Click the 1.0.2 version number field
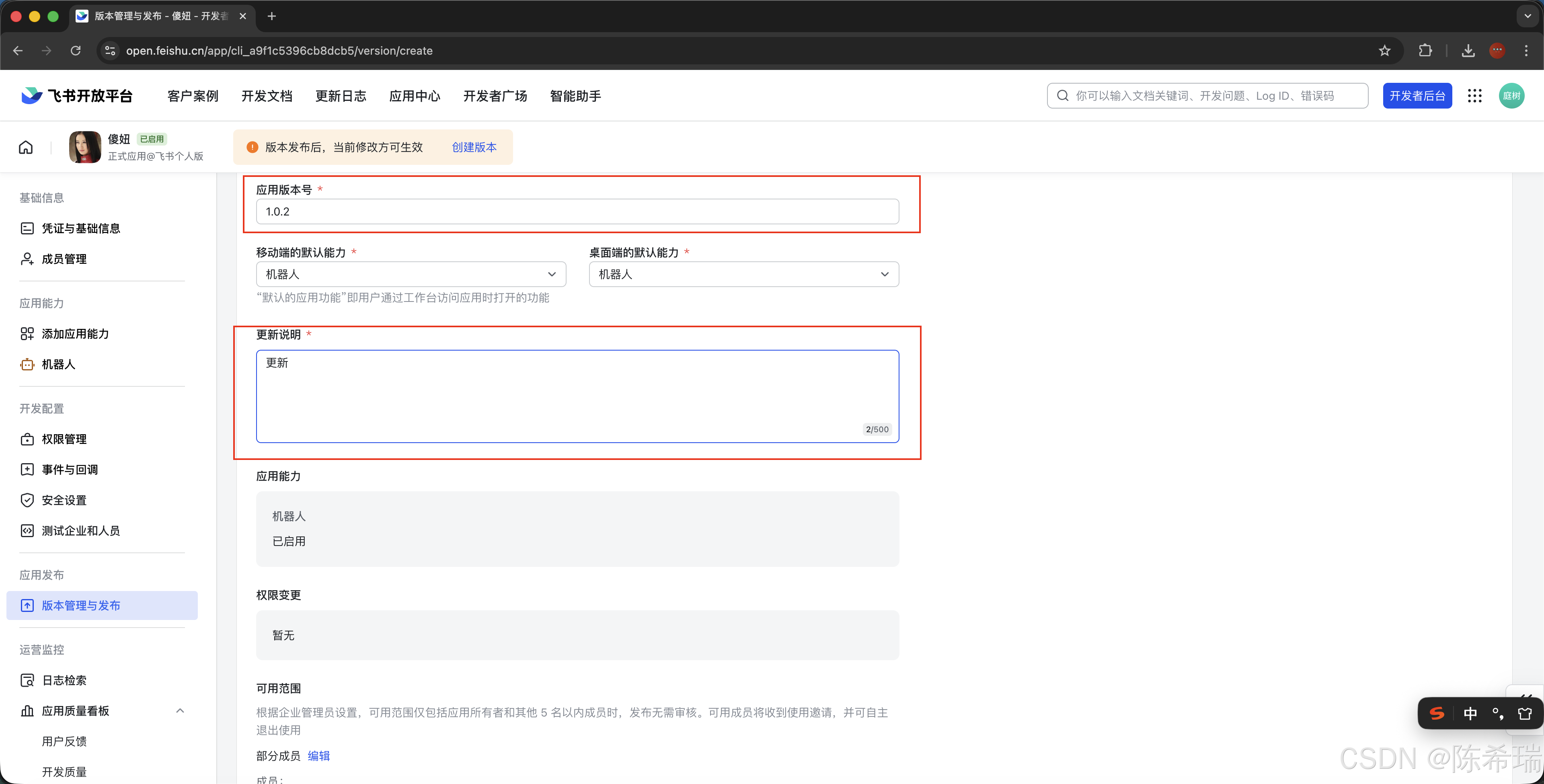This screenshot has height=784, width=1544. pos(577,211)
